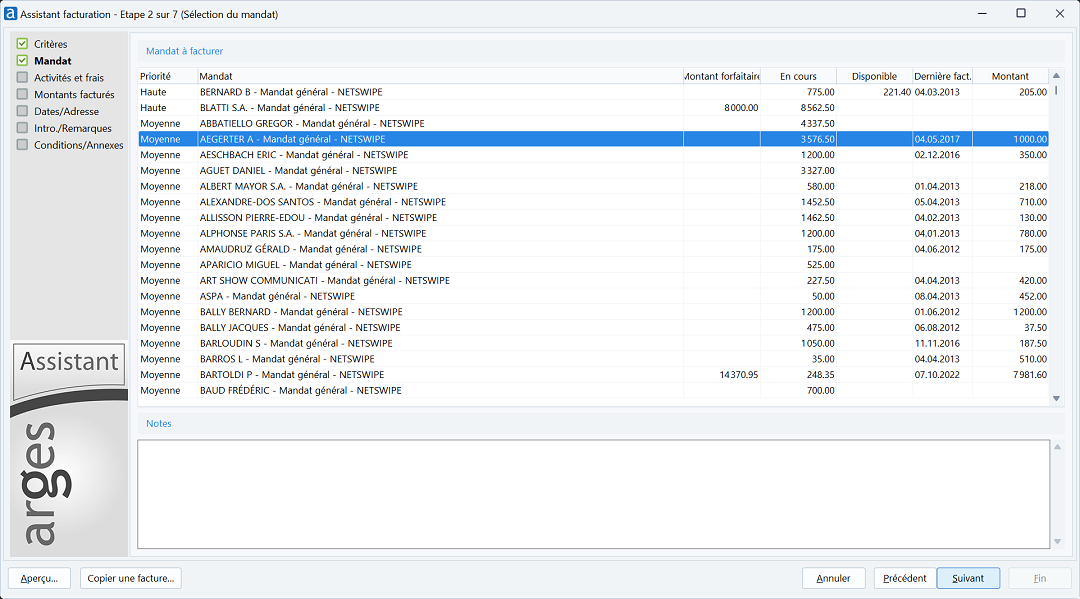Select the BAUD FRÉDÉRIC mandate row
Screen dimensions: 1080x599
pyautogui.click(x=593, y=390)
